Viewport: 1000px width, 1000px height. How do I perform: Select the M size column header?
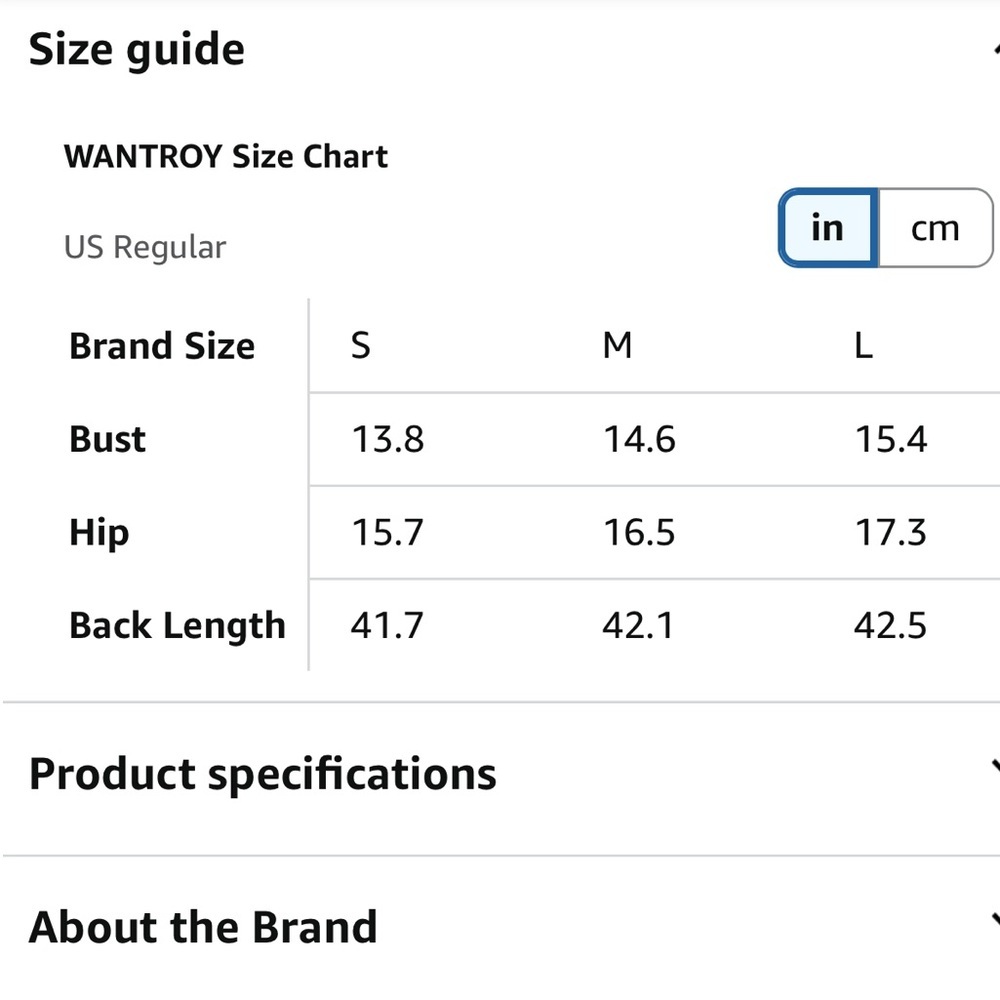click(617, 346)
